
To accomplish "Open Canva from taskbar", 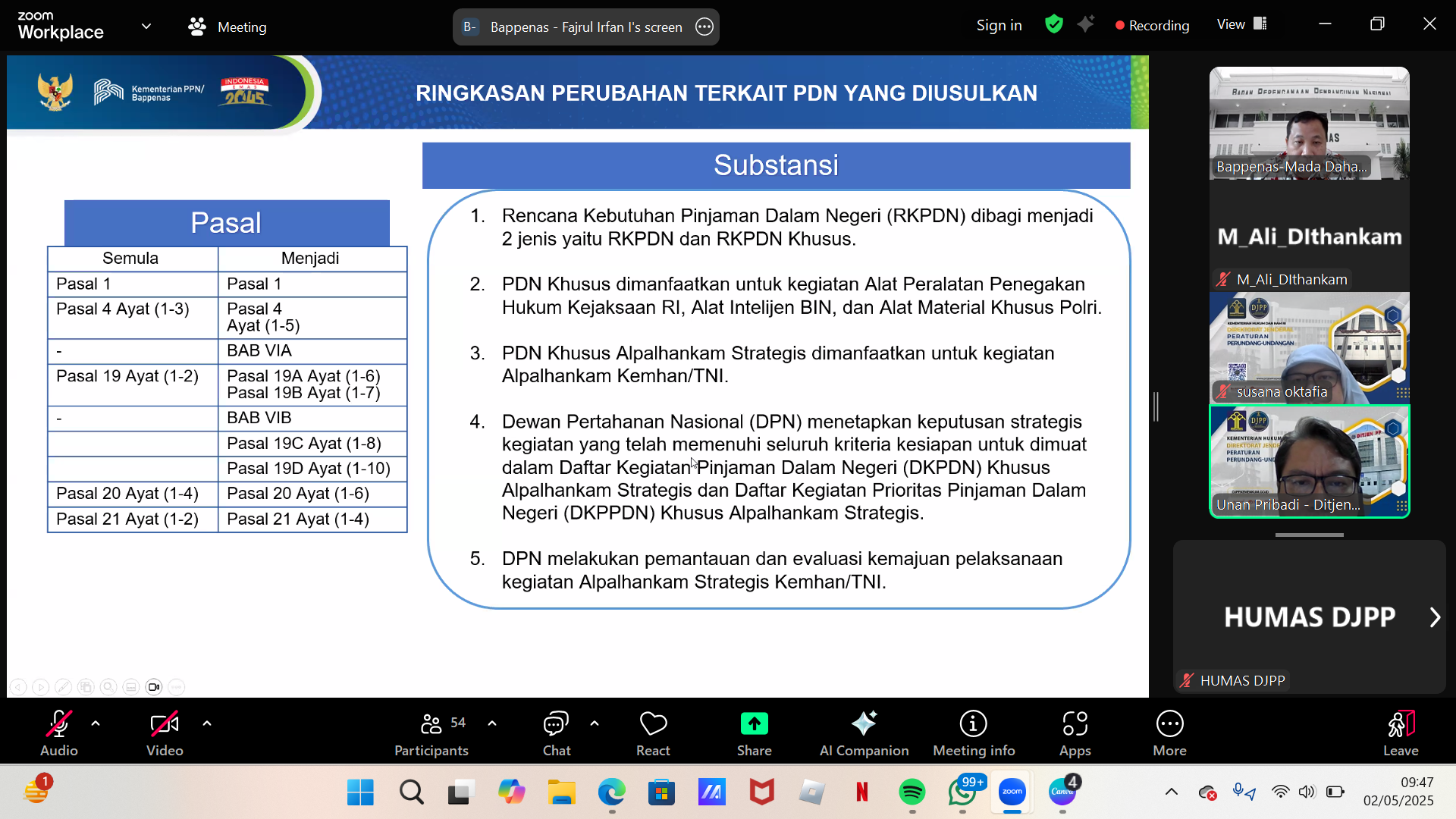I will coord(1062,792).
